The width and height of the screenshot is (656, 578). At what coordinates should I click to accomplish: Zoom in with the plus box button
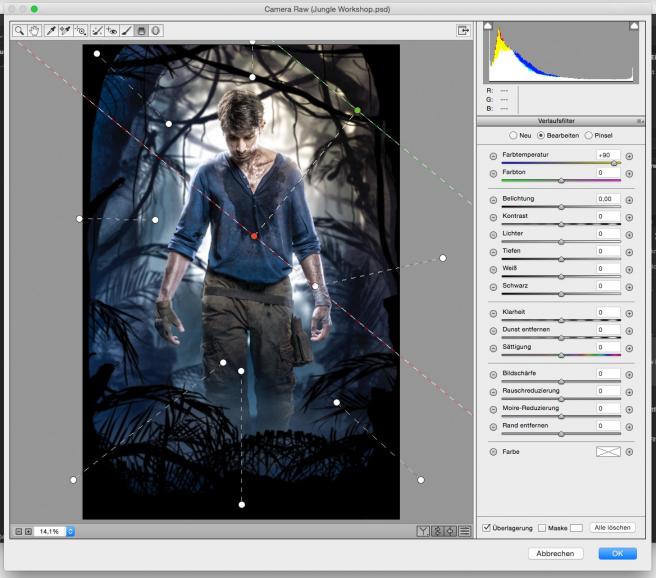coord(28,532)
